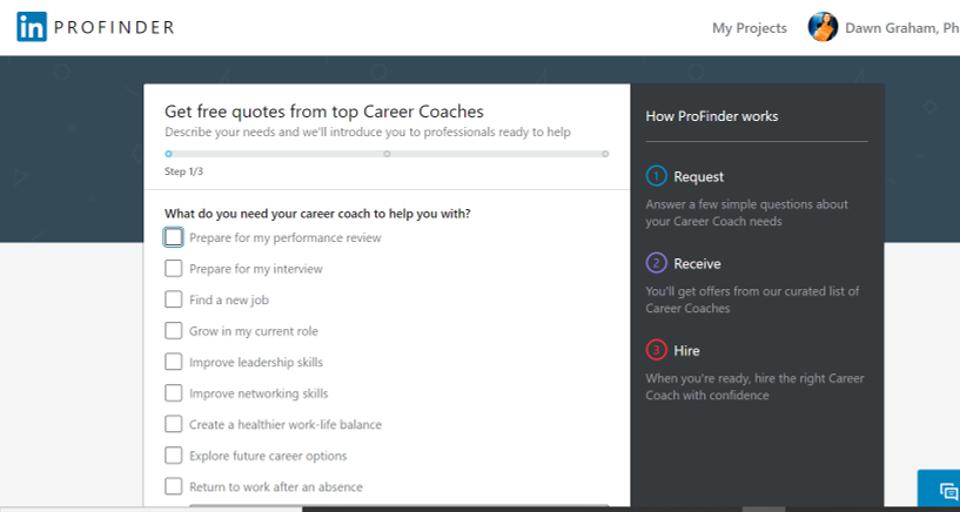
Task: Click the final step progress marker
Action: coord(605,154)
